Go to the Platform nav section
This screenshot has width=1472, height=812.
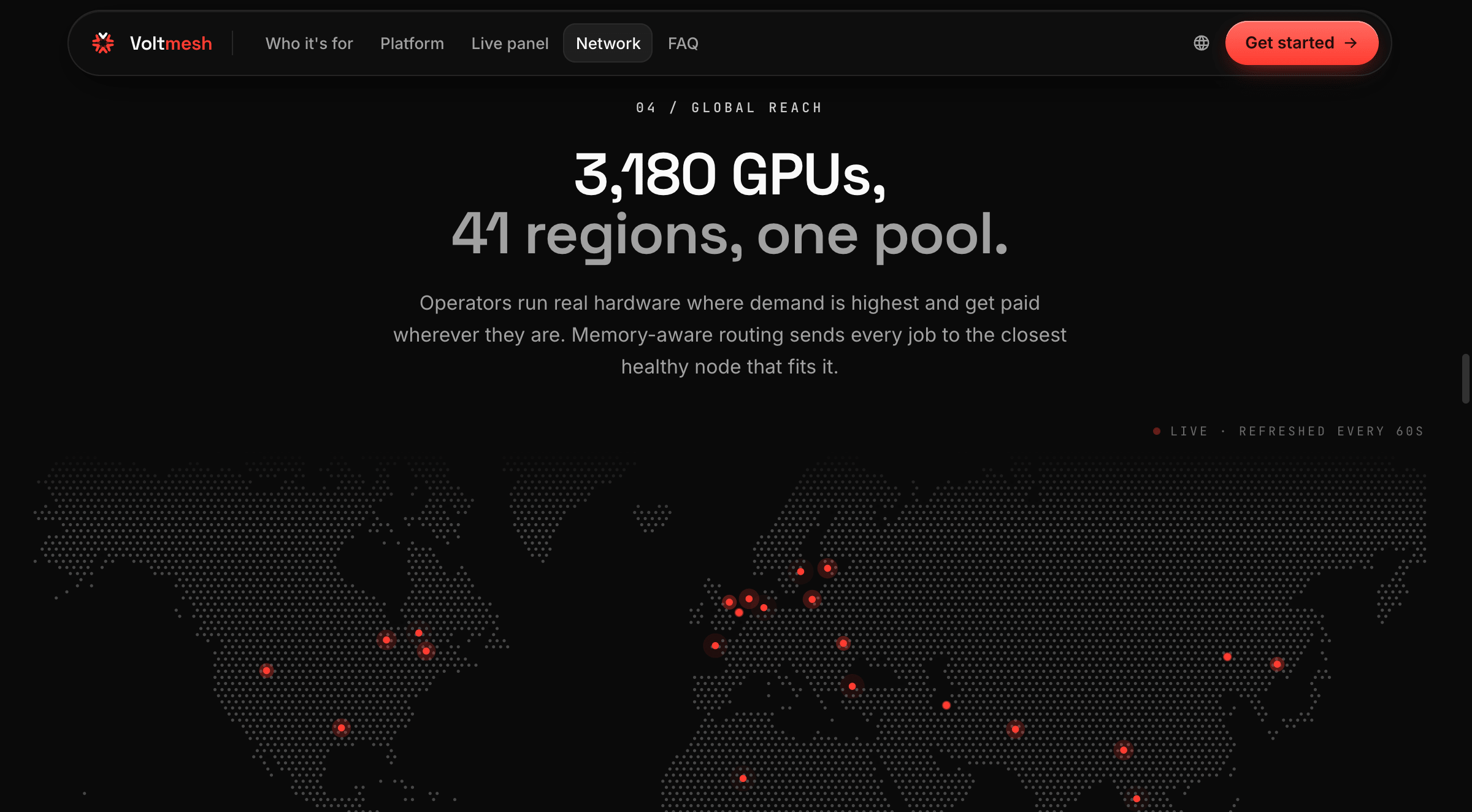click(412, 44)
